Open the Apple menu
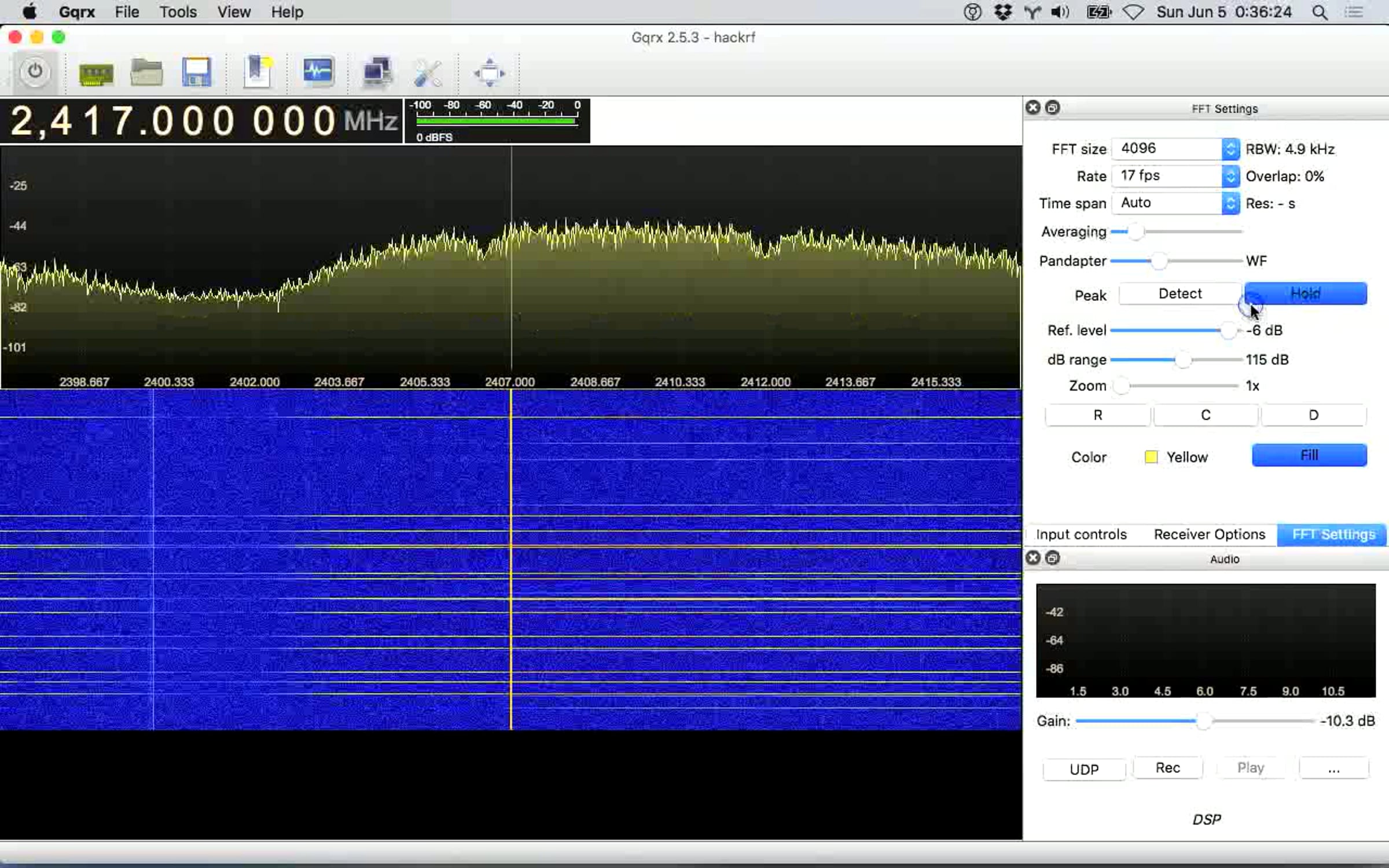 (29, 12)
